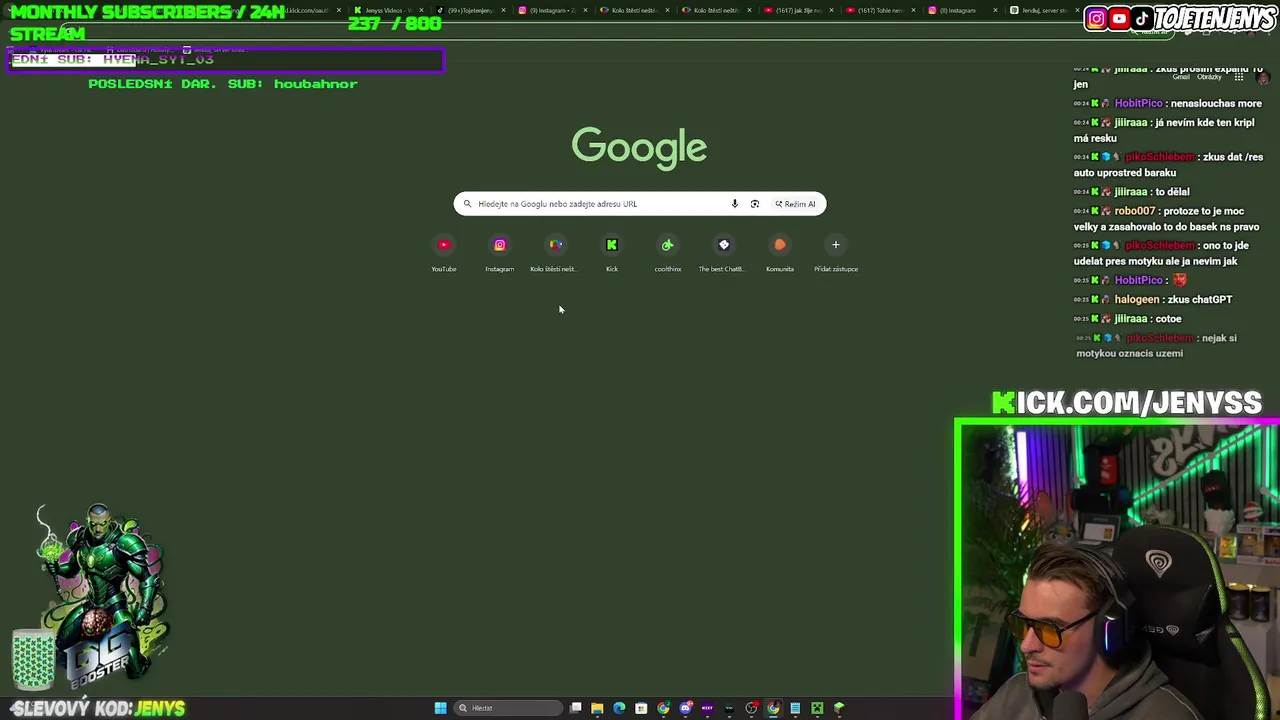The image size is (1280, 720).
Task: Open the Instagram shortcut tile
Action: tap(500, 253)
